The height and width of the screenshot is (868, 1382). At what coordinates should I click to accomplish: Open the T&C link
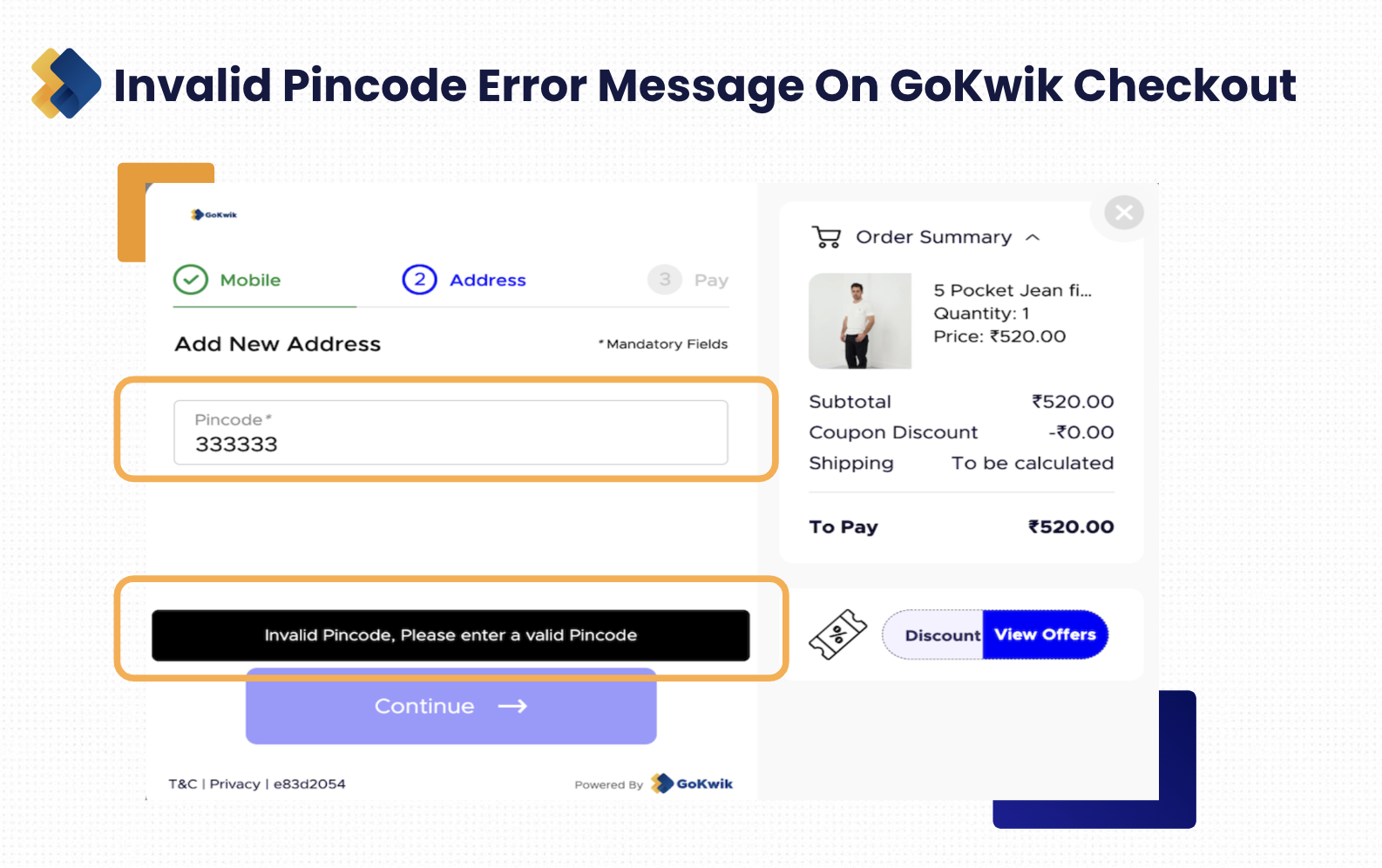182,783
